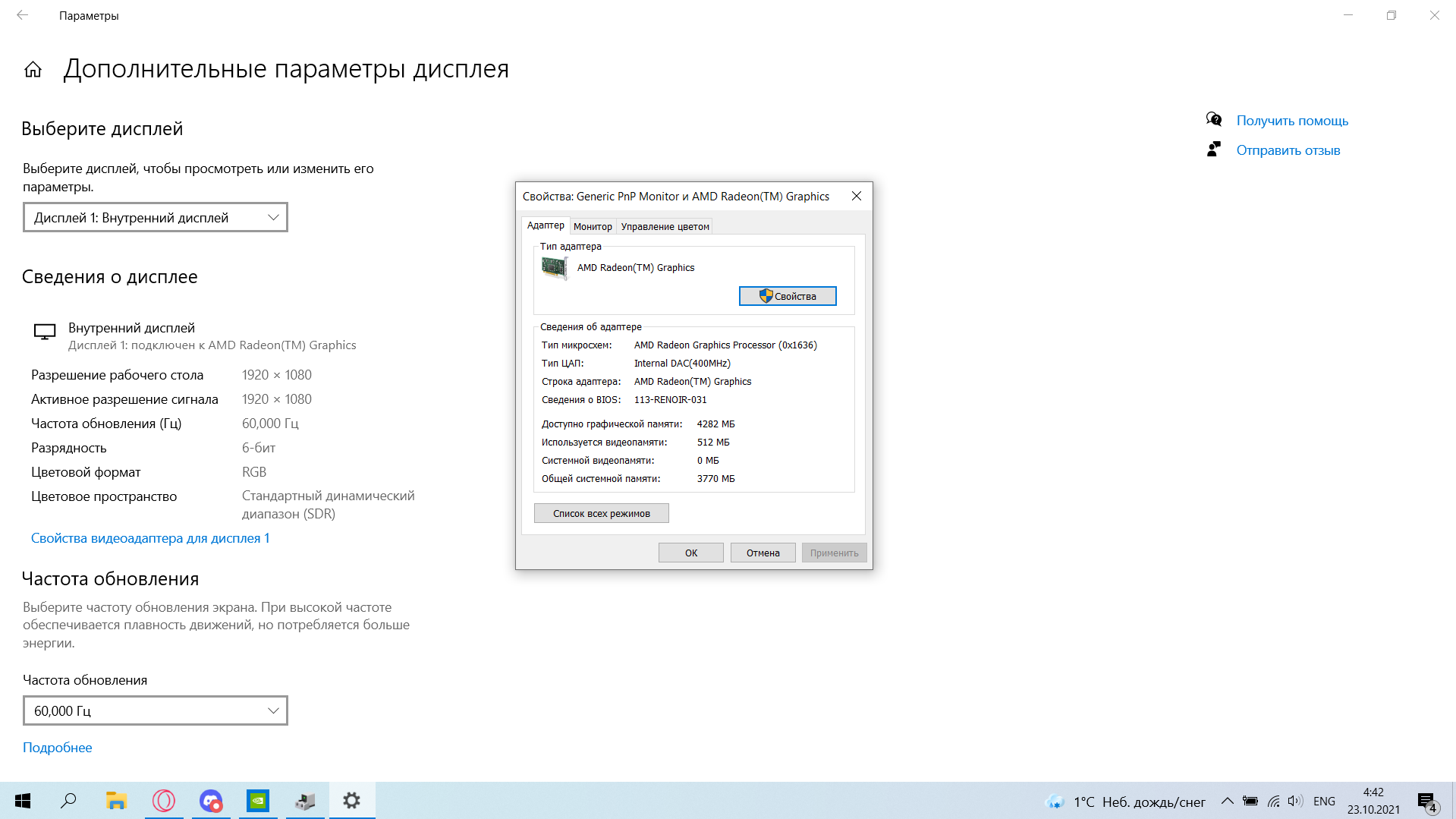The width and height of the screenshot is (1456, 819).
Task: Open weather widget in taskbar
Action: [1124, 802]
